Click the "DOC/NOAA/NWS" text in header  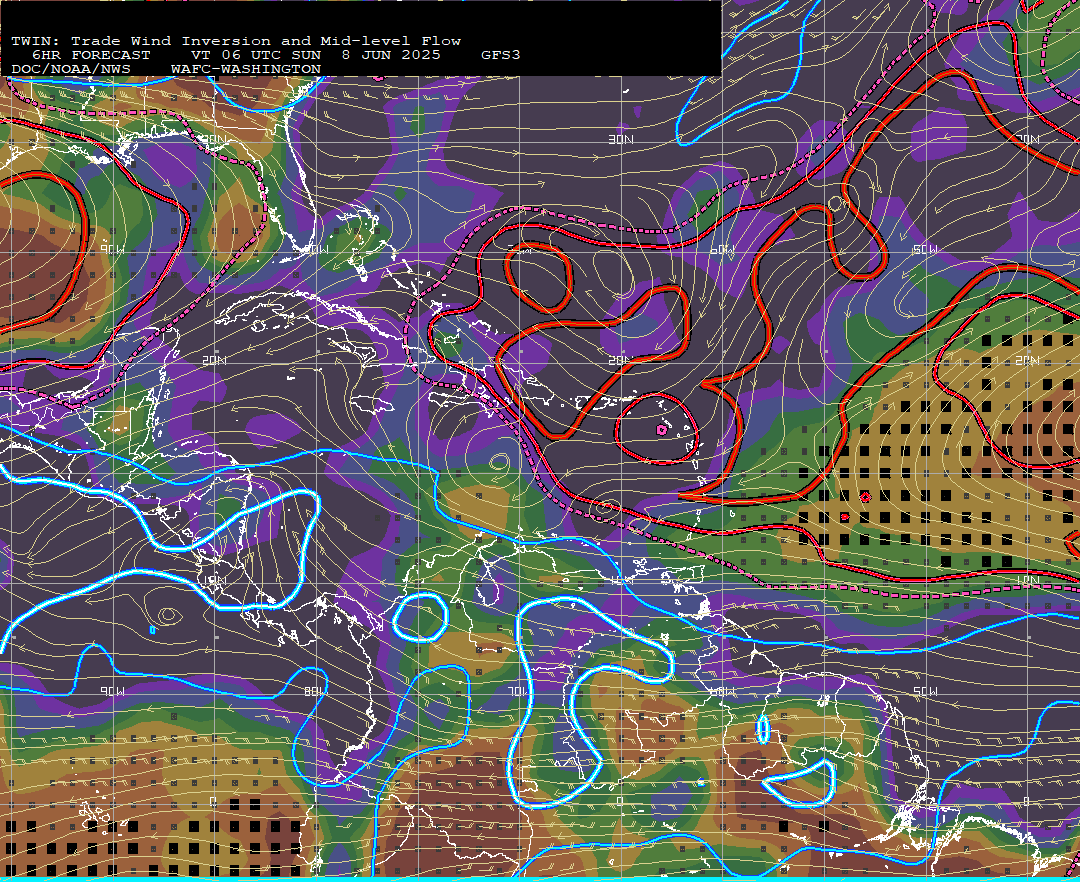(70, 70)
